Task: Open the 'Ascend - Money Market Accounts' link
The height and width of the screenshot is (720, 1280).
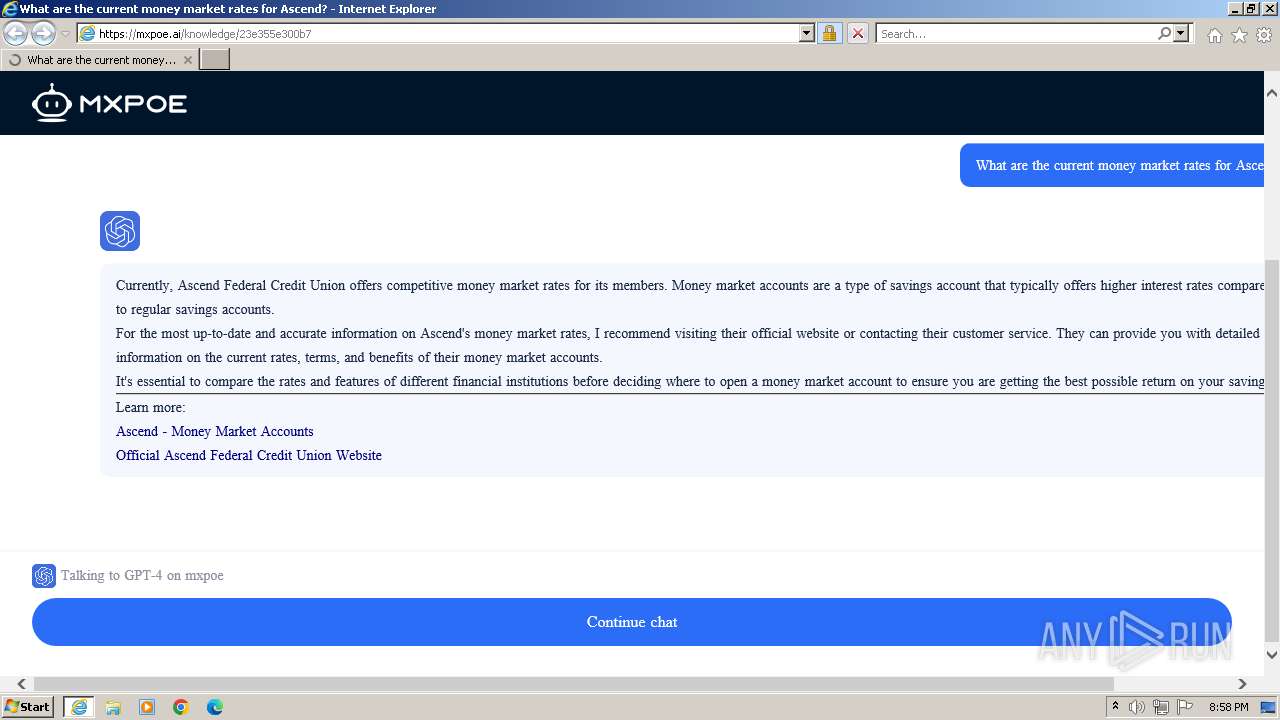Action: click(215, 431)
